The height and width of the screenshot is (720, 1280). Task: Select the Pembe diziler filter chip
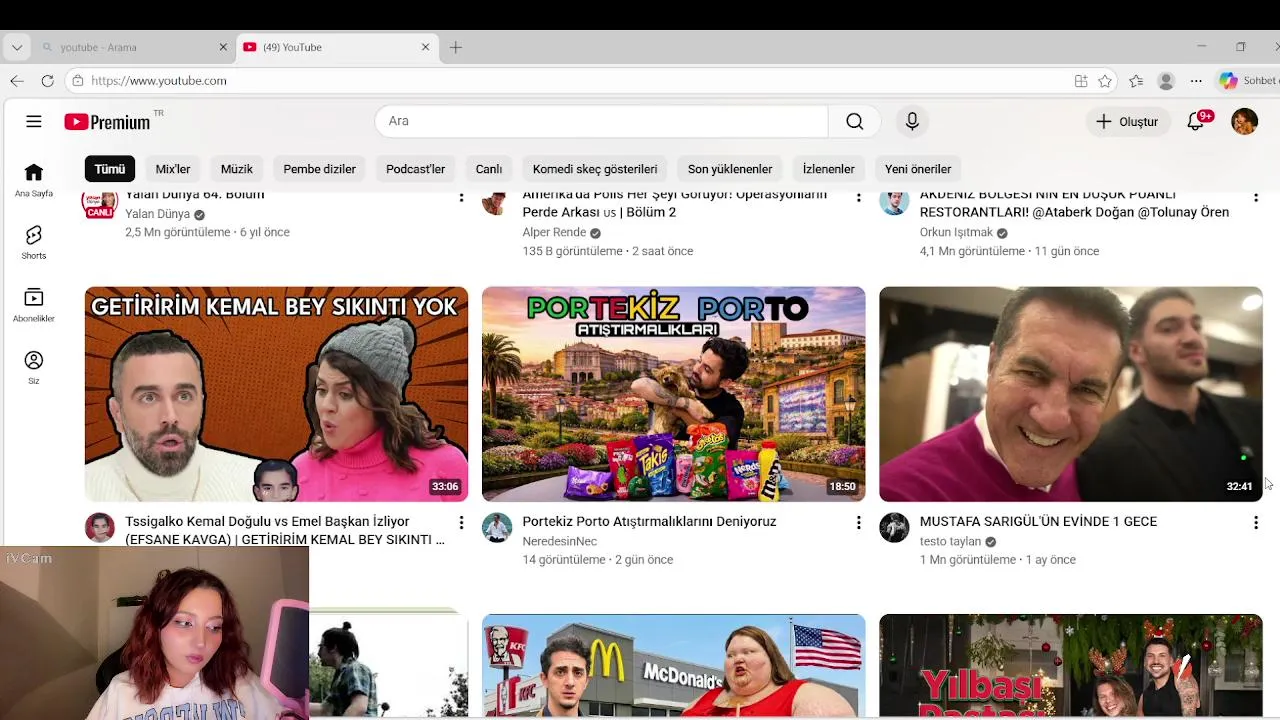pos(319,169)
